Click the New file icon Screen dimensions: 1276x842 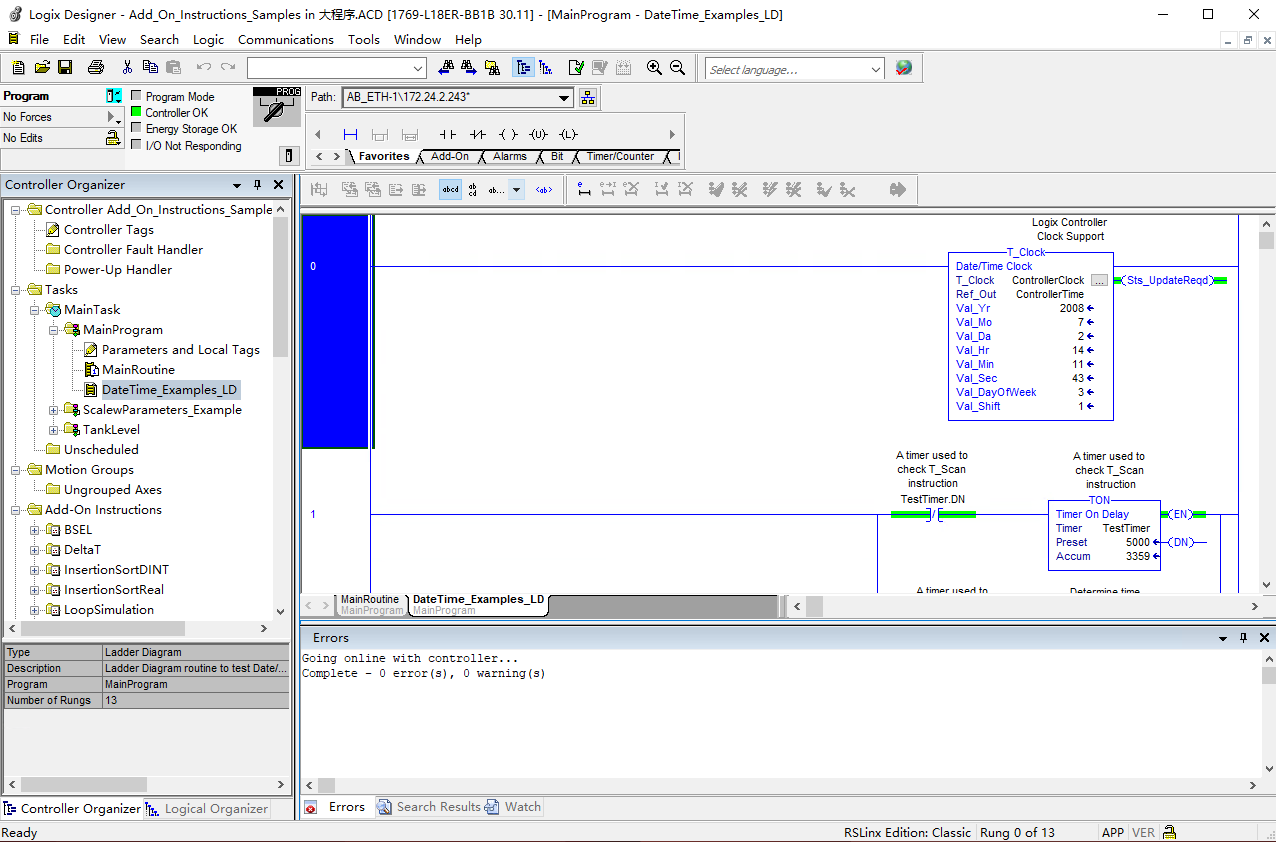coord(19,67)
